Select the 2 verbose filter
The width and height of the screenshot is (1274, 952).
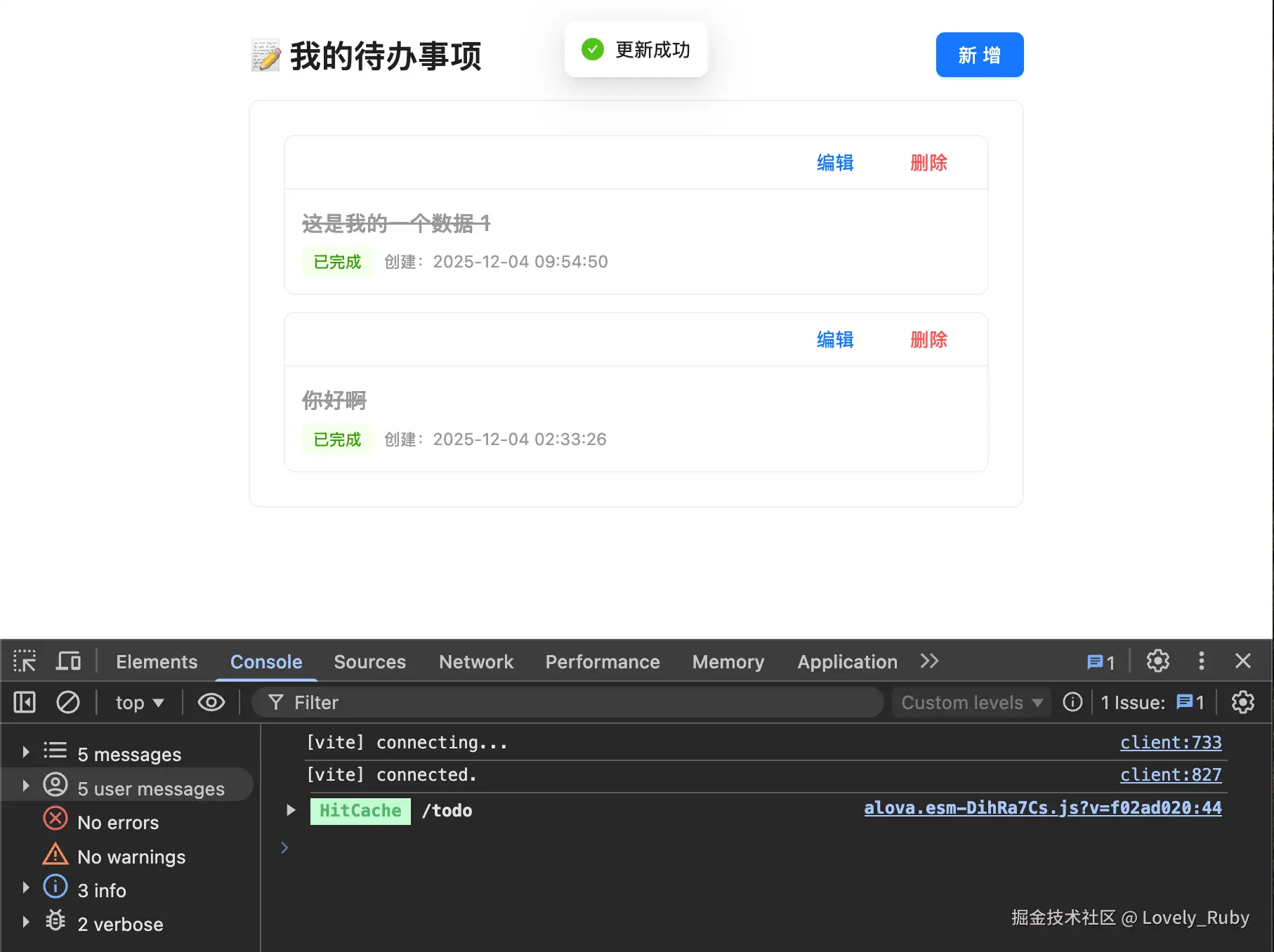click(120, 924)
